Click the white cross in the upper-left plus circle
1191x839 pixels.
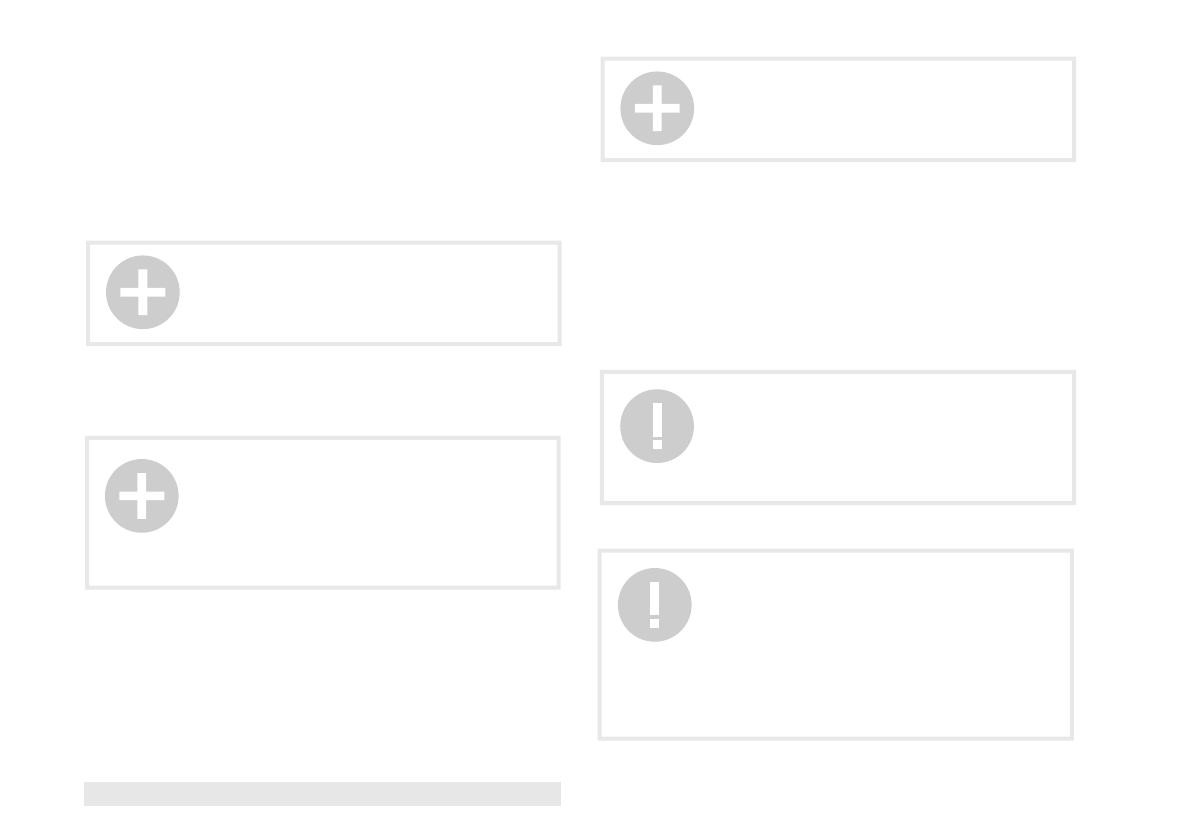point(143,292)
